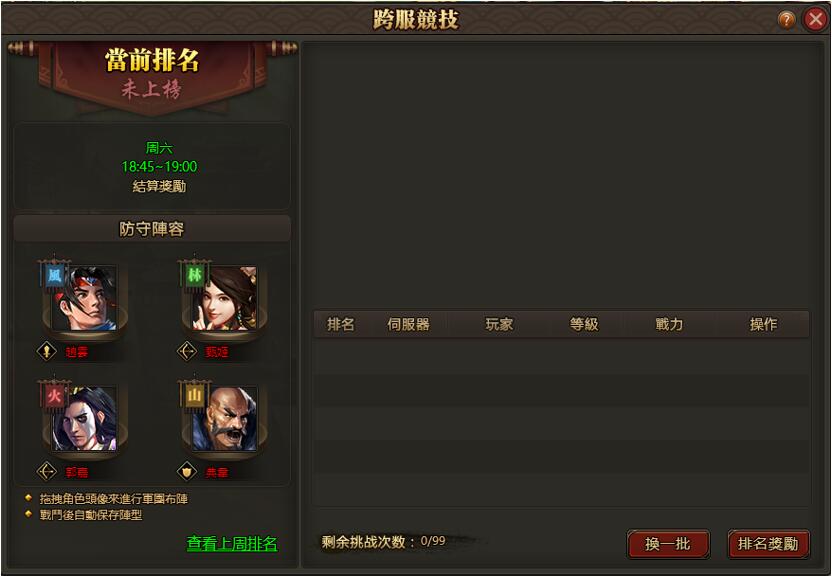Close the 跨服競技 window
The height and width of the screenshot is (577, 832).
click(816, 20)
